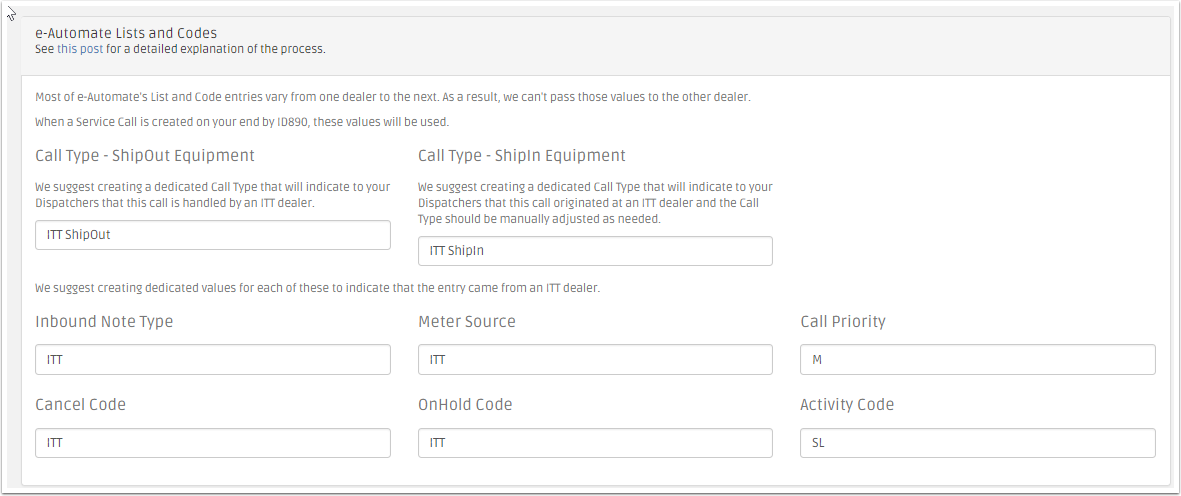Viewport: 1181px width, 496px height.
Task: Click the 'Cancel Code' label
Action: tap(81, 404)
